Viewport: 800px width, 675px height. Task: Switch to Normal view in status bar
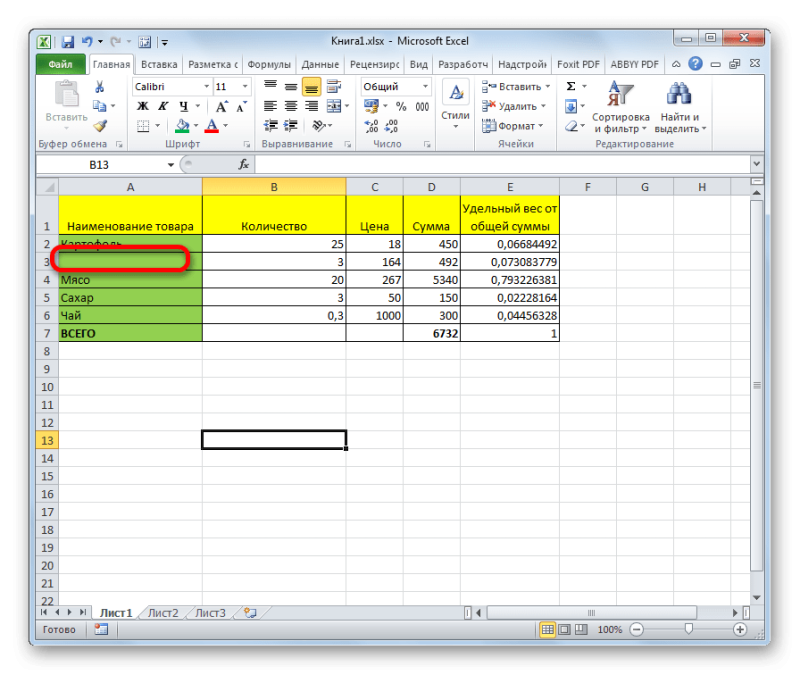click(547, 630)
